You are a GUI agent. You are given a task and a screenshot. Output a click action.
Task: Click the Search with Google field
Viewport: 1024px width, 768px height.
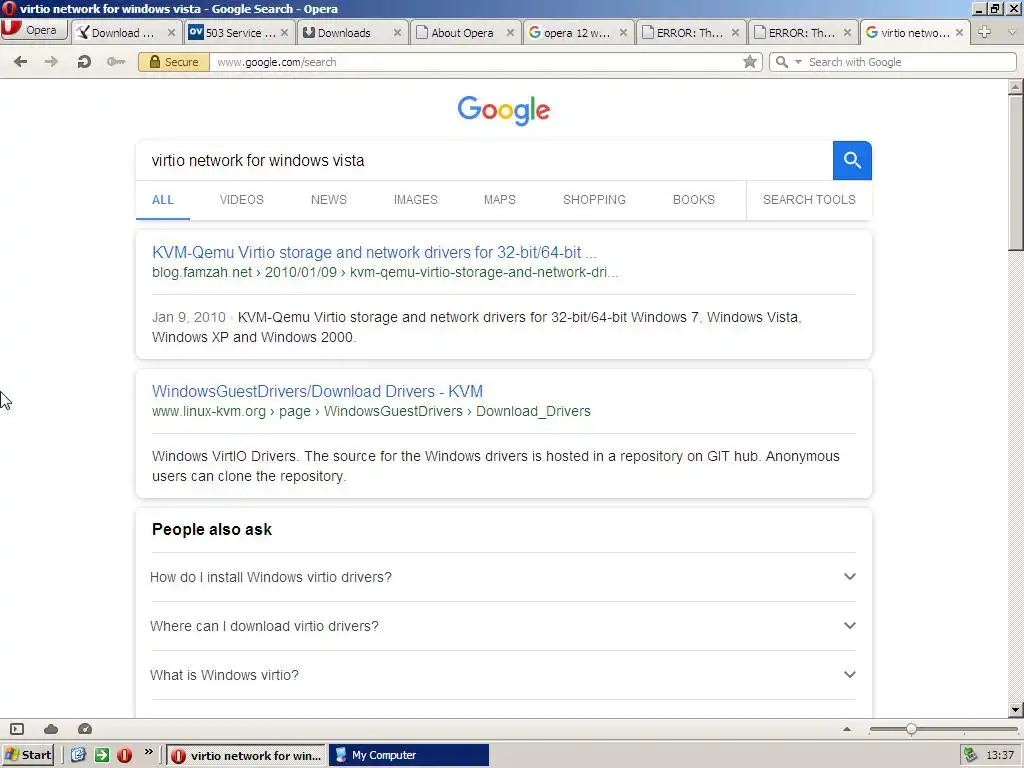(910, 61)
